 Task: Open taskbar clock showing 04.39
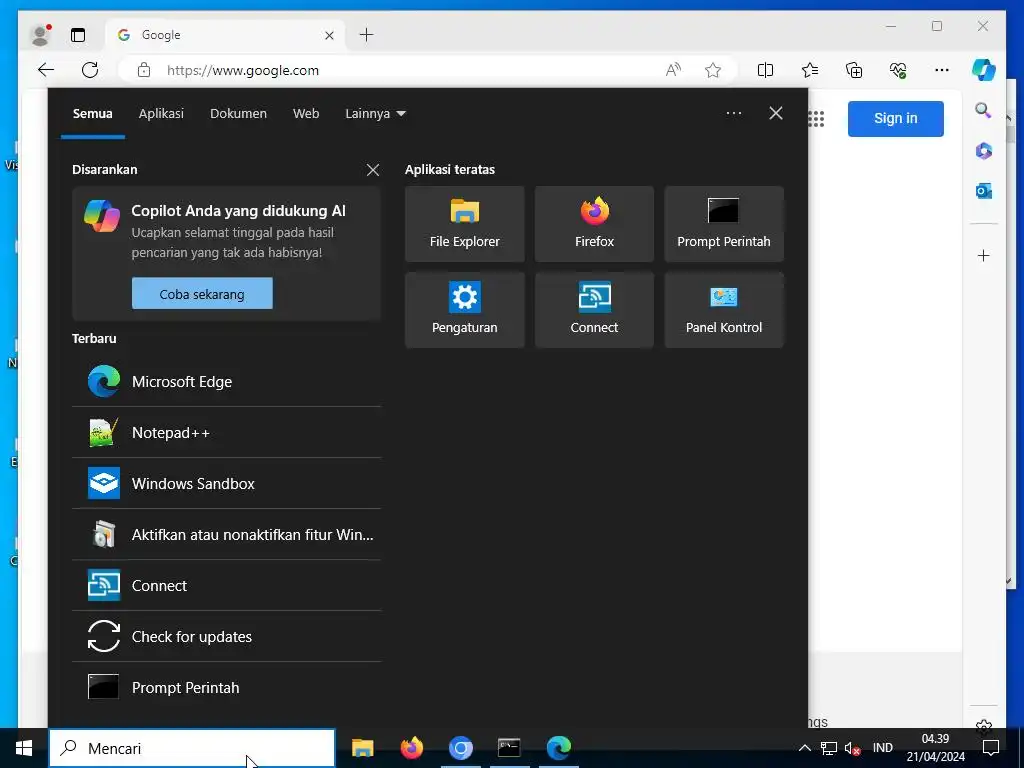tap(935, 748)
